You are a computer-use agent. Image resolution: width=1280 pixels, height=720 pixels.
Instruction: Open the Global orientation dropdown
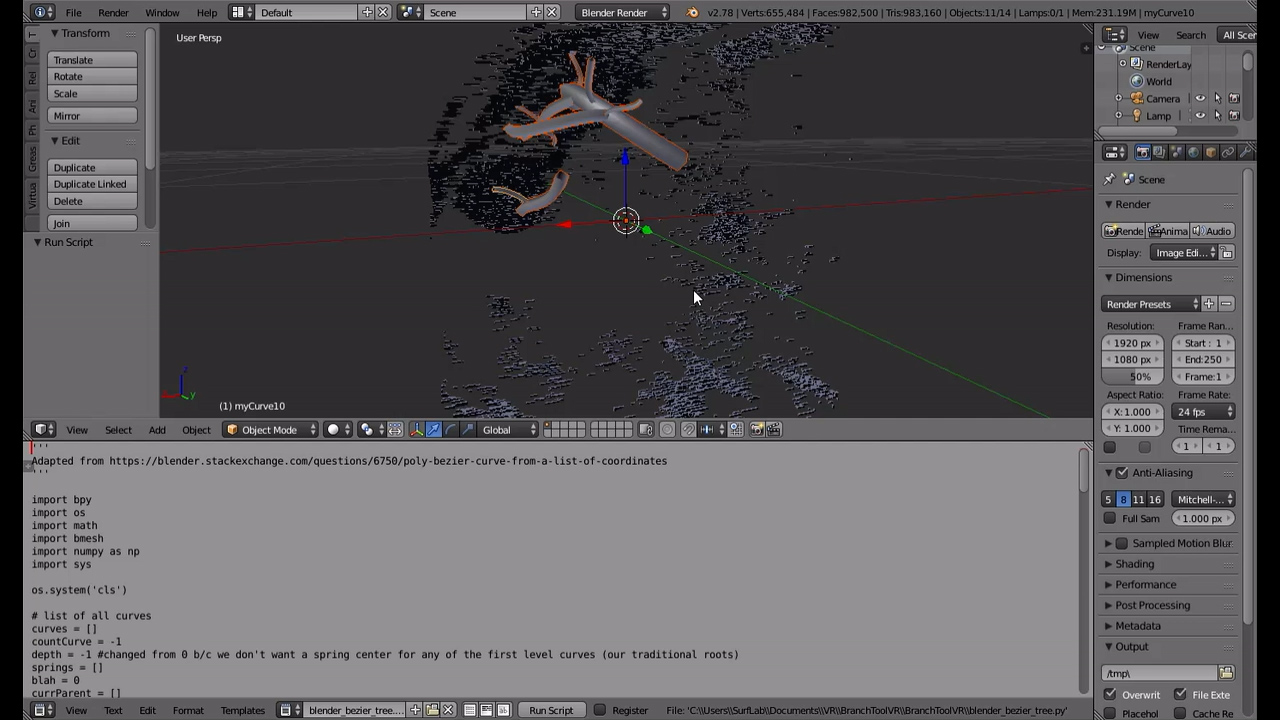click(508, 430)
